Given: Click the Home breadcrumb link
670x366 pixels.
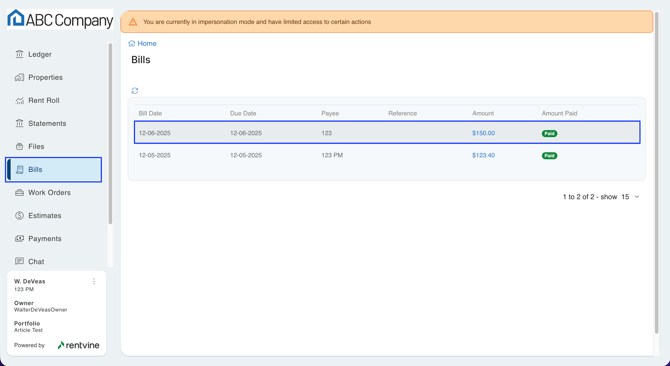Looking at the screenshot, I should [x=142, y=44].
